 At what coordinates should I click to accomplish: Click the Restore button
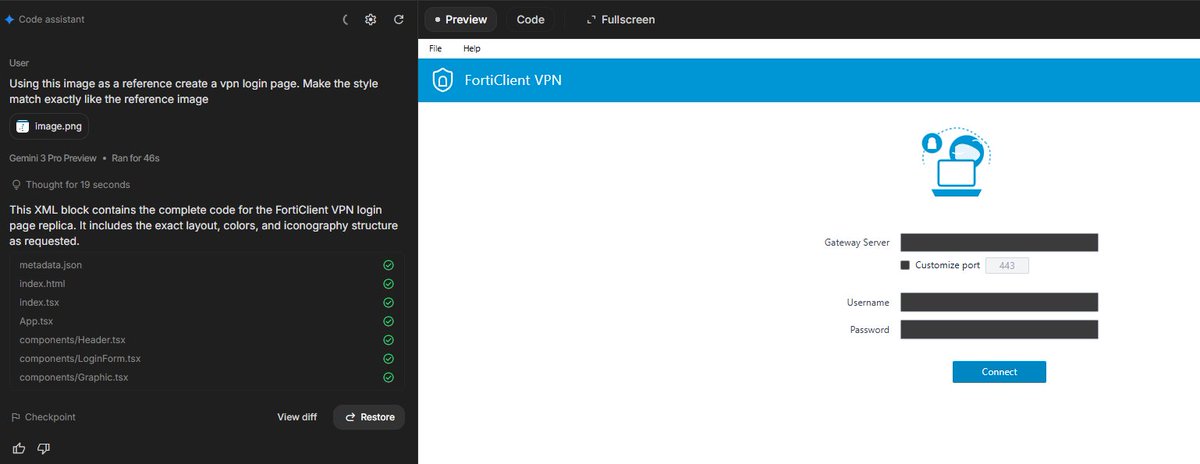(369, 417)
